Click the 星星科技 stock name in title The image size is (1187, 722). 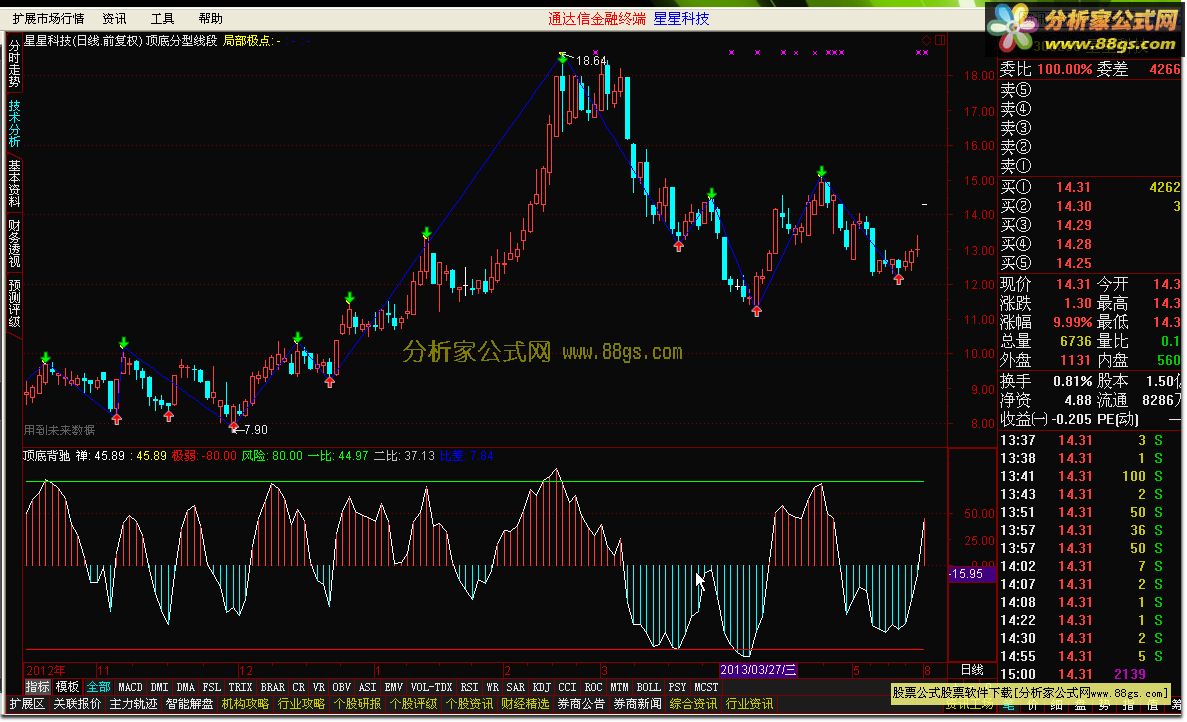[681, 18]
